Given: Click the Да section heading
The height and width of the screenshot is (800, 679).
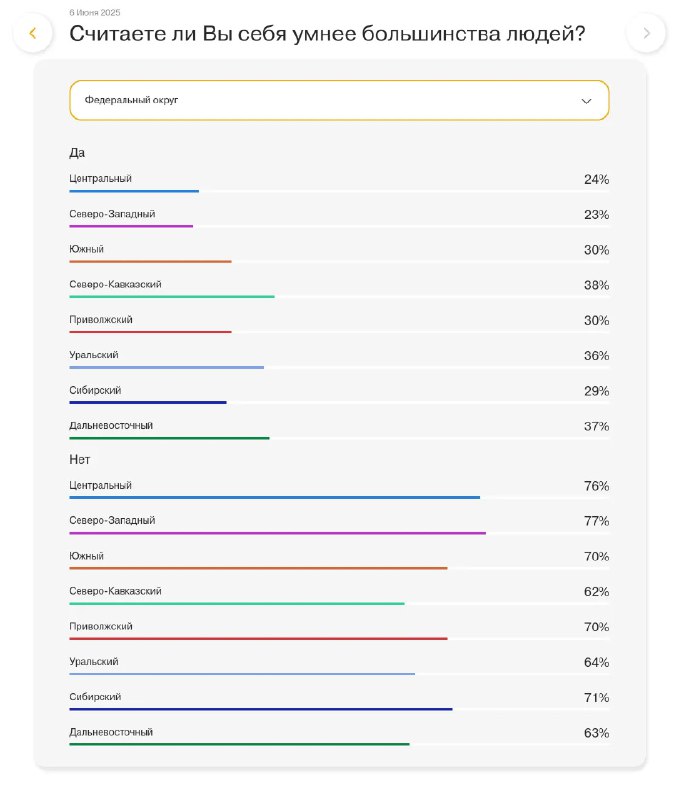Looking at the screenshot, I should click(77, 153).
